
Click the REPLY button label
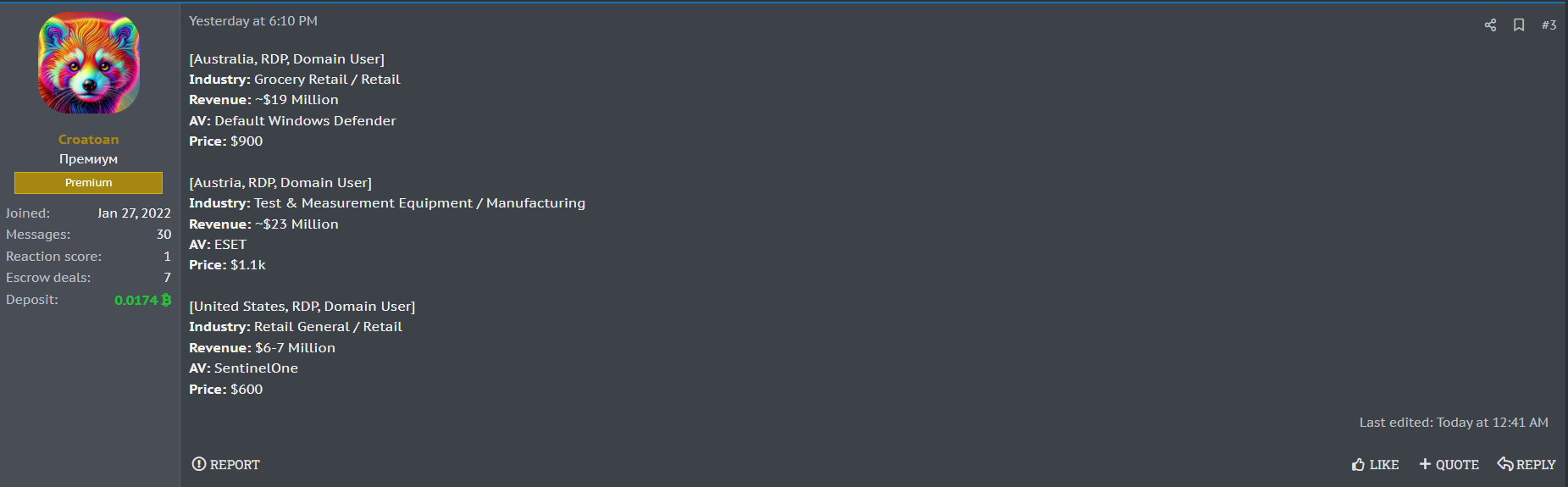pos(1536,464)
